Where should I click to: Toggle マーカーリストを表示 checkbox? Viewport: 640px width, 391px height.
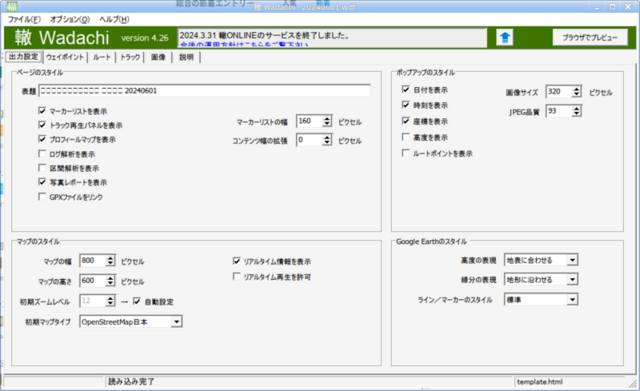[x=42, y=111]
